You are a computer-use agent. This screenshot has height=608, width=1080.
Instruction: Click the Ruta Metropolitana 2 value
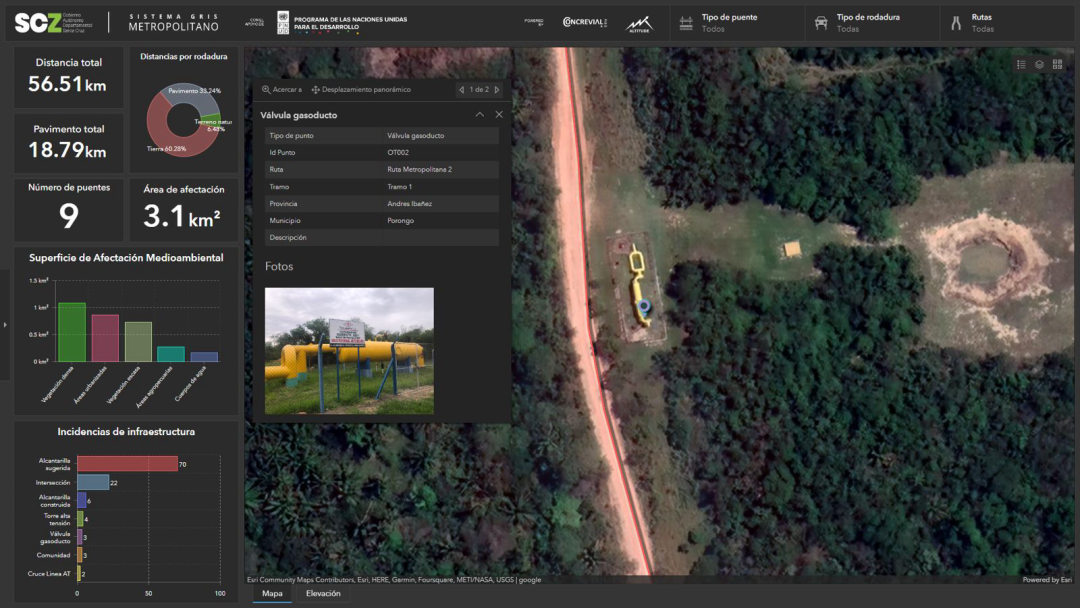pos(419,169)
